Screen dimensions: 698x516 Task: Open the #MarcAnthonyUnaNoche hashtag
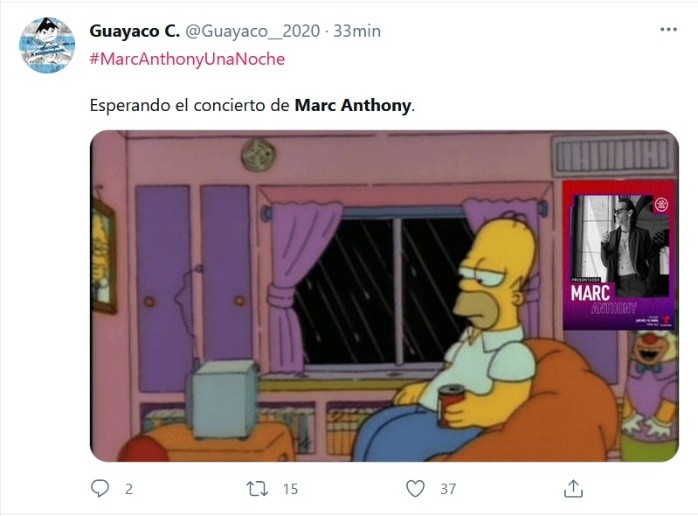click(187, 59)
